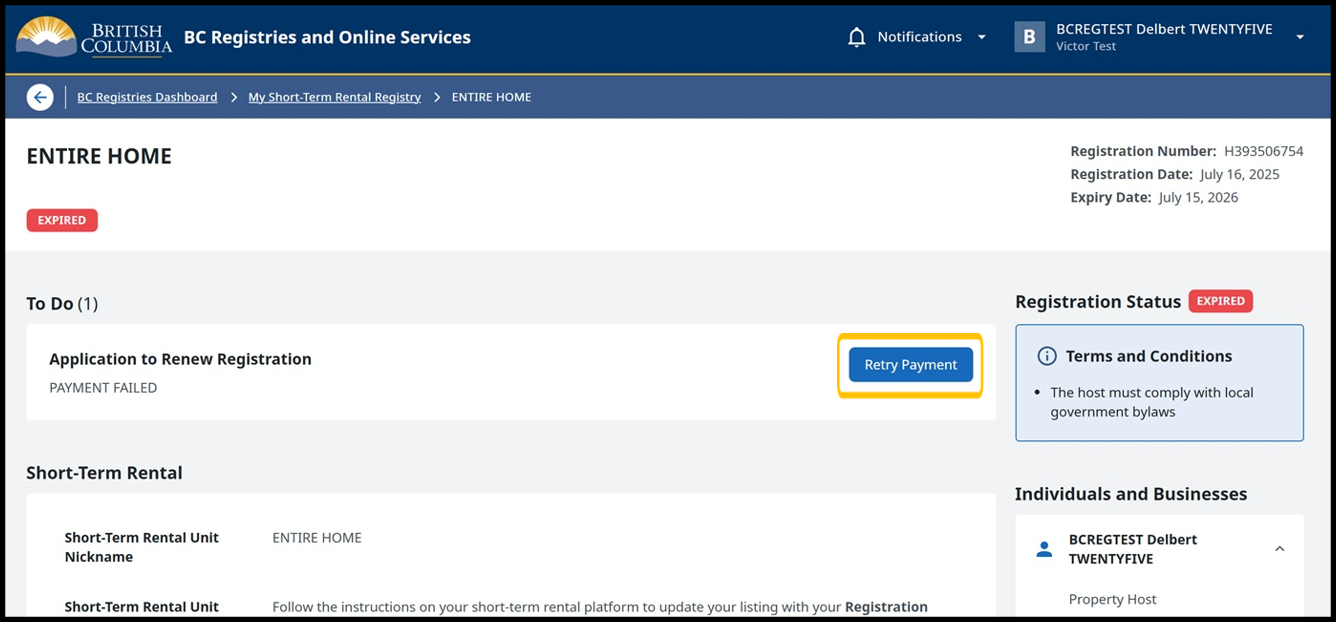Image resolution: width=1336 pixels, height=622 pixels.
Task: Click the Notifications bell icon
Action: (856, 37)
